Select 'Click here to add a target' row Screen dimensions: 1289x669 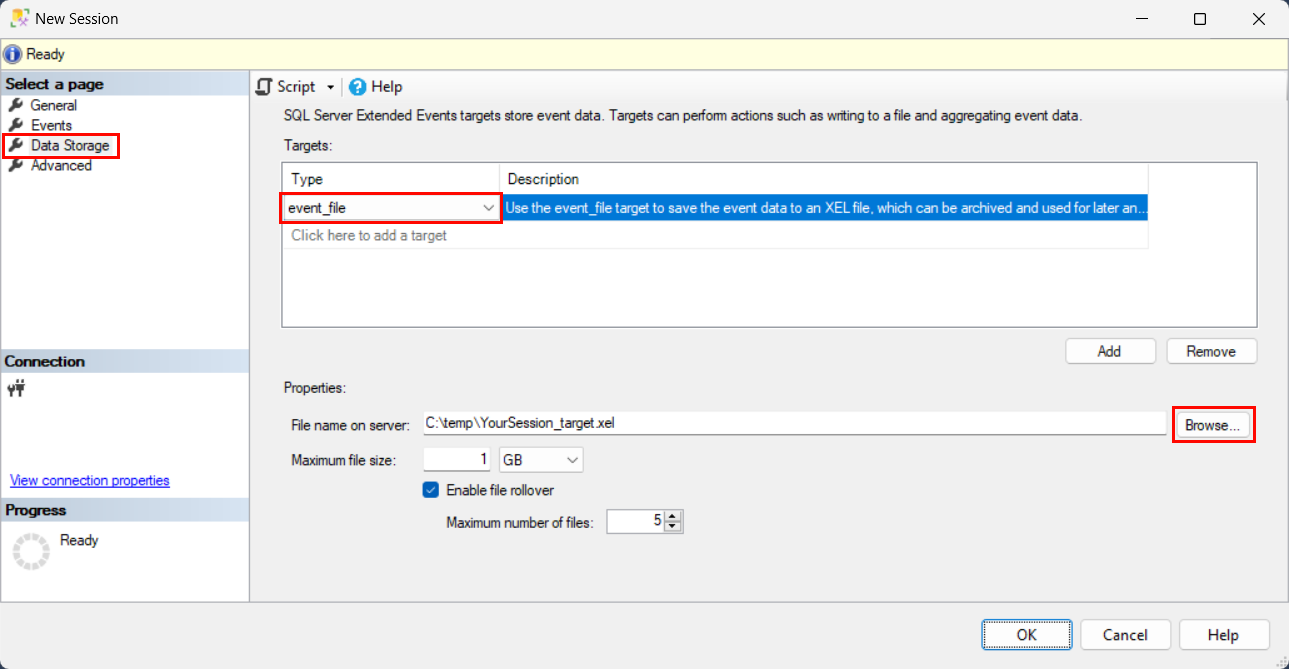(369, 236)
